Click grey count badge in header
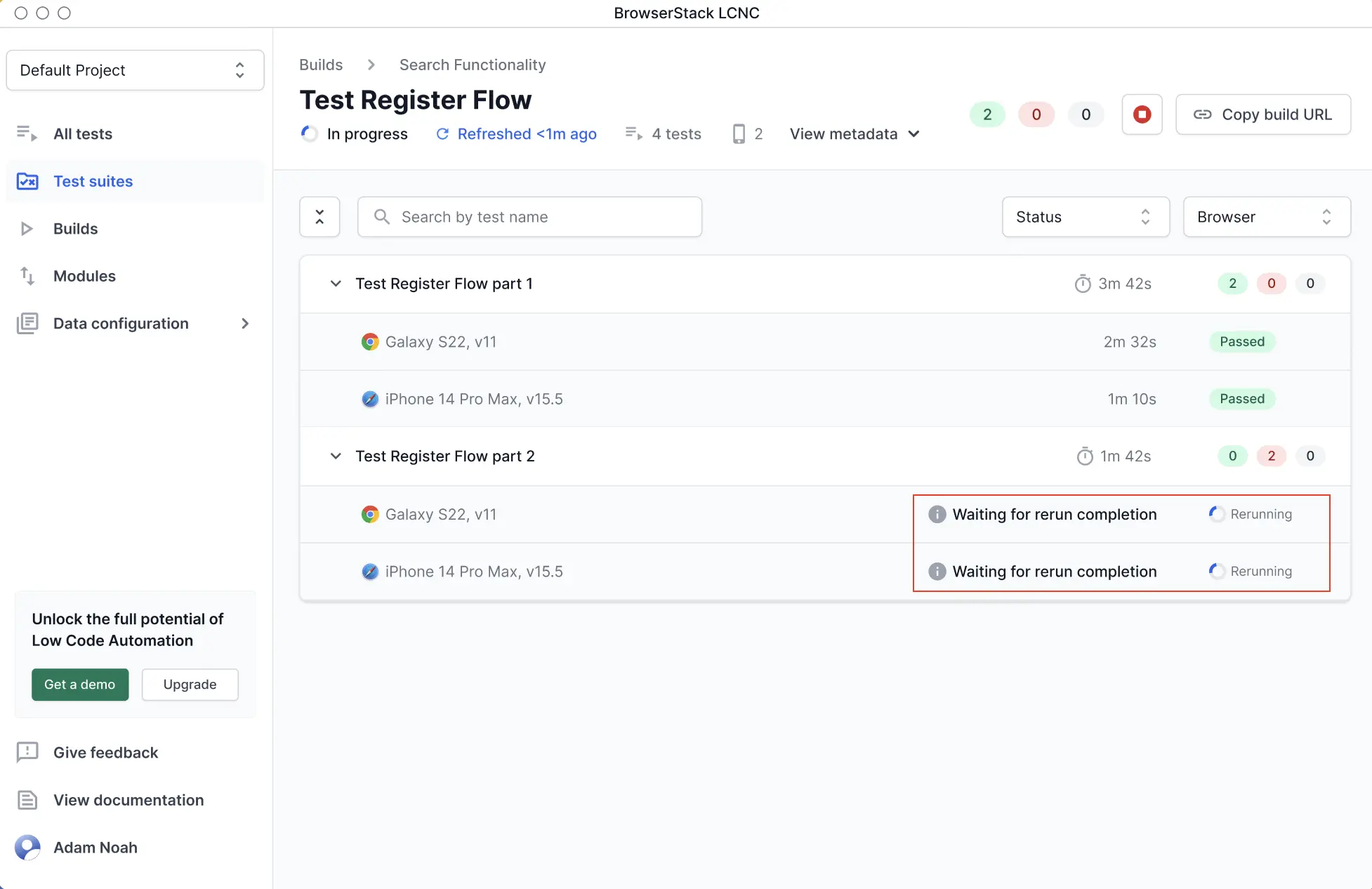This screenshot has height=889, width=1372. (x=1086, y=114)
